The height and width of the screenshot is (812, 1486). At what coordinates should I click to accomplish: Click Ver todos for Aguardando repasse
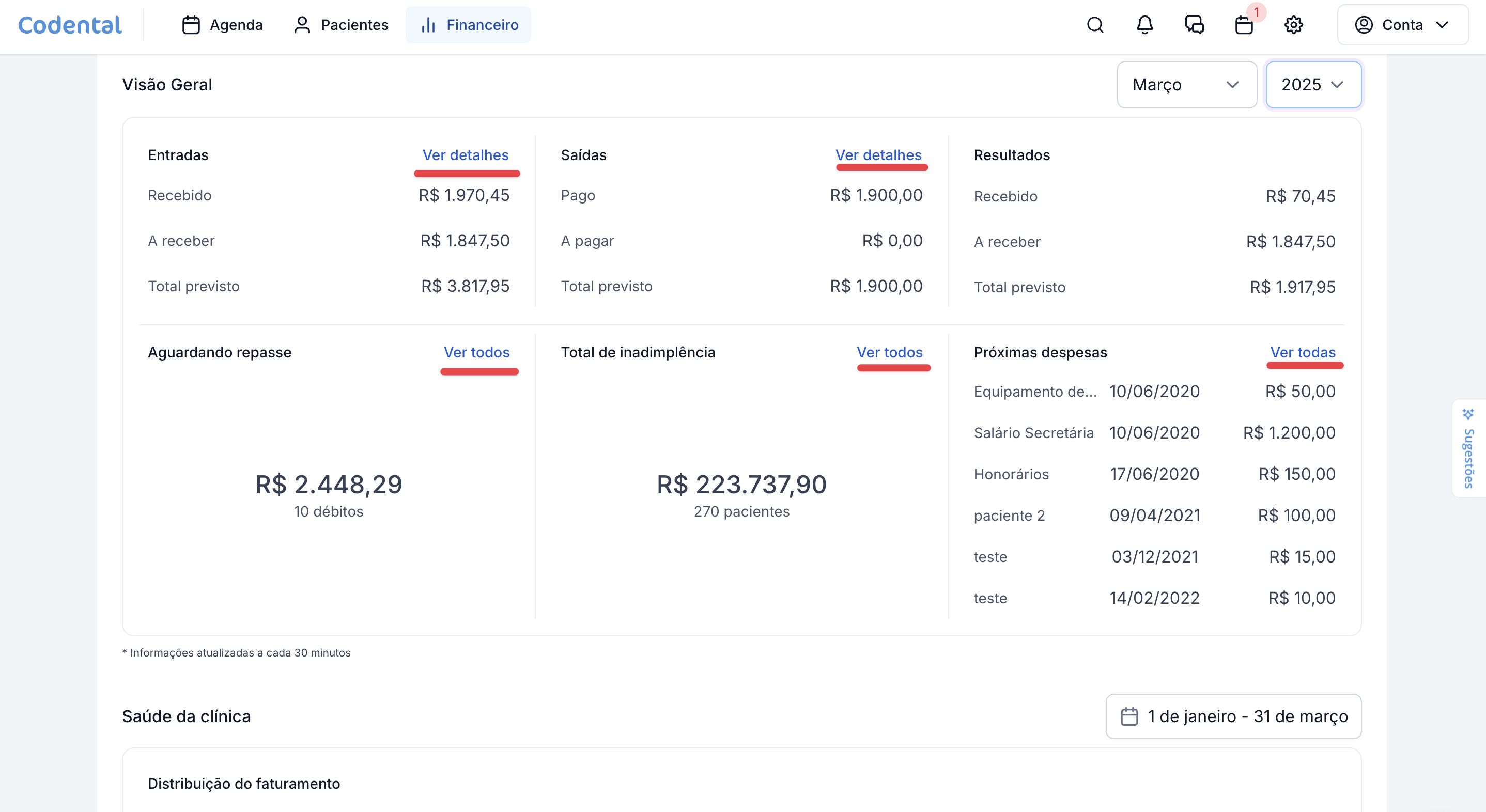point(476,352)
